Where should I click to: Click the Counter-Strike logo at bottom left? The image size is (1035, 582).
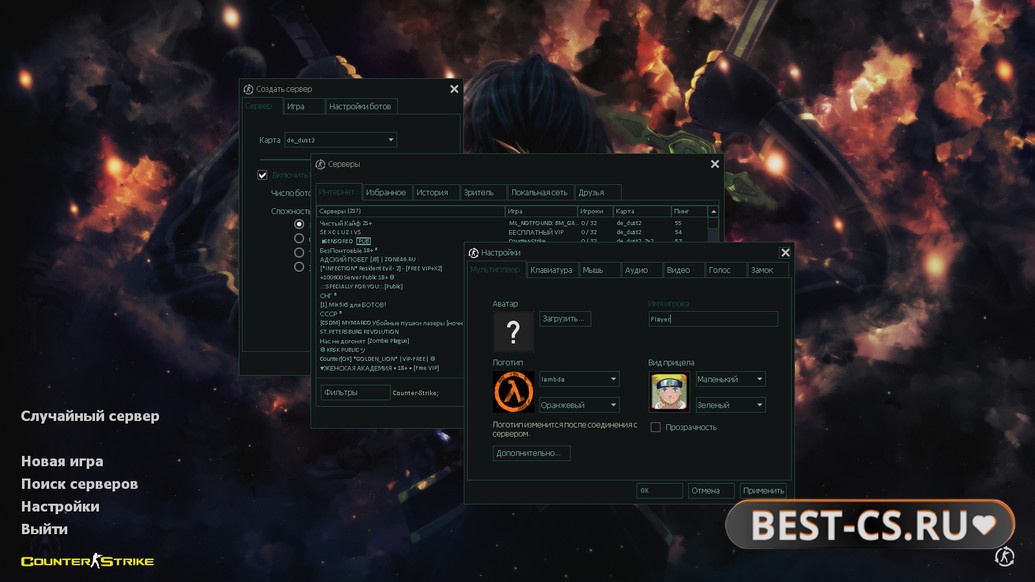tap(87, 561)
